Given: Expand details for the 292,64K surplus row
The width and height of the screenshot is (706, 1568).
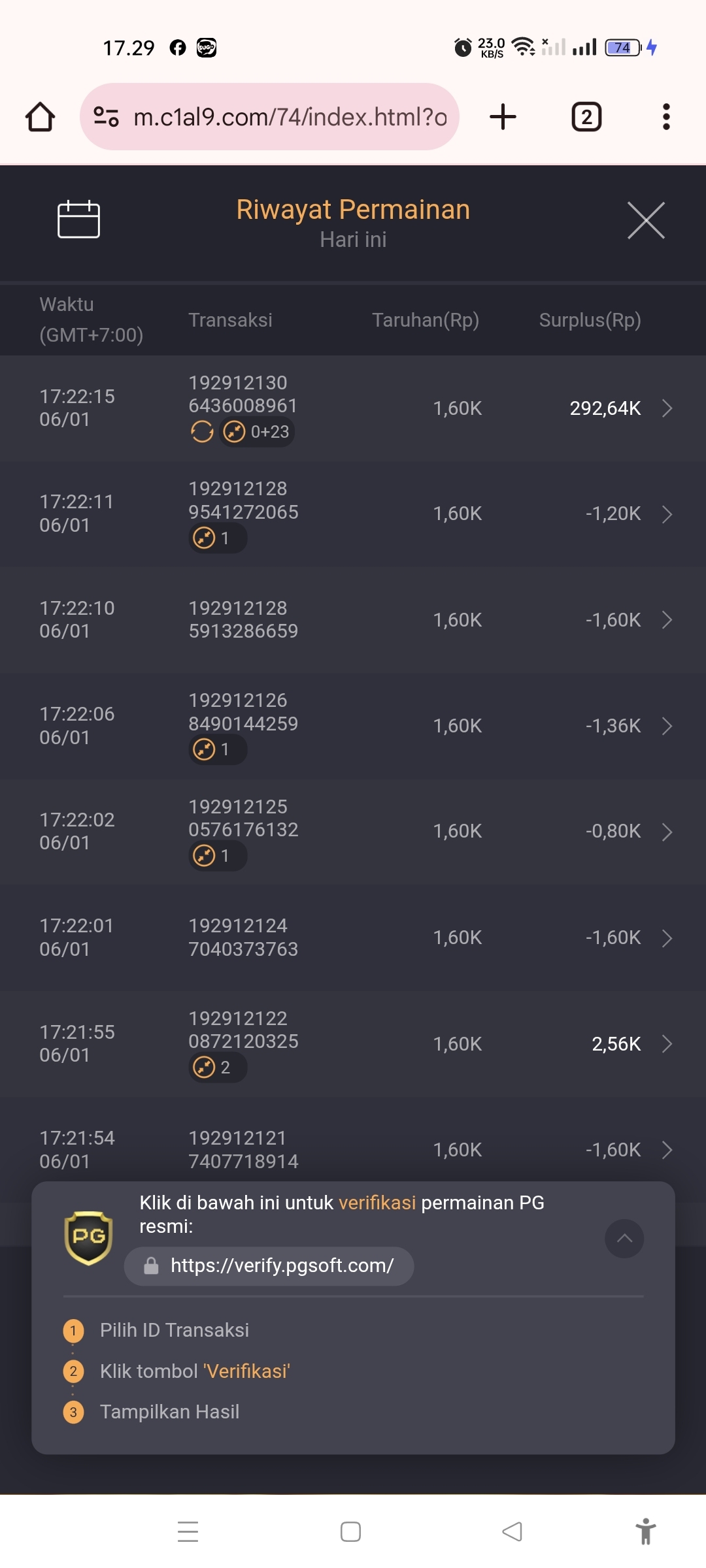Looking at the screenshot, I should 667,408.
